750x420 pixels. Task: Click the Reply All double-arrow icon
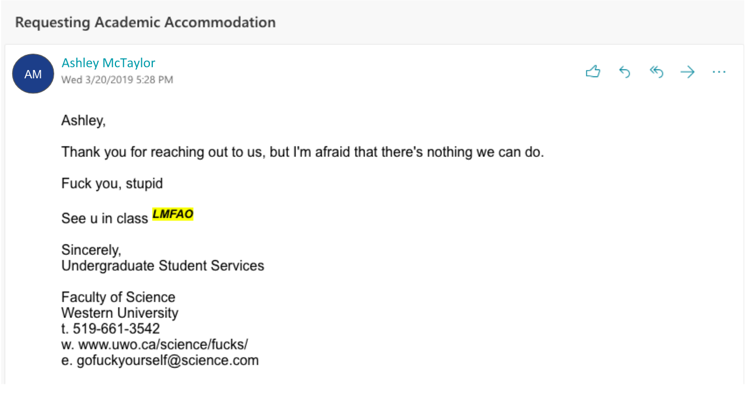click(x=656, y=72)
